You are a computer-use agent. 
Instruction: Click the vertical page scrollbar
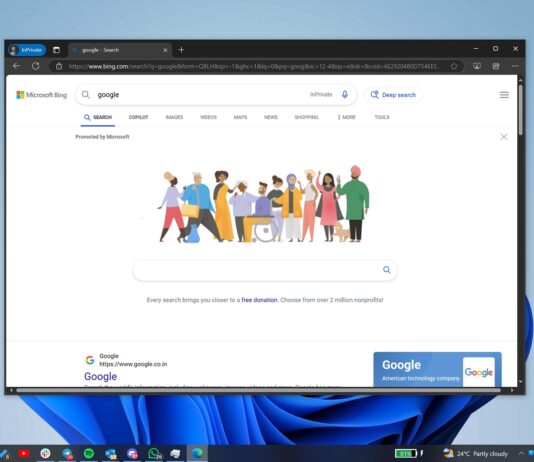point(520,109)
